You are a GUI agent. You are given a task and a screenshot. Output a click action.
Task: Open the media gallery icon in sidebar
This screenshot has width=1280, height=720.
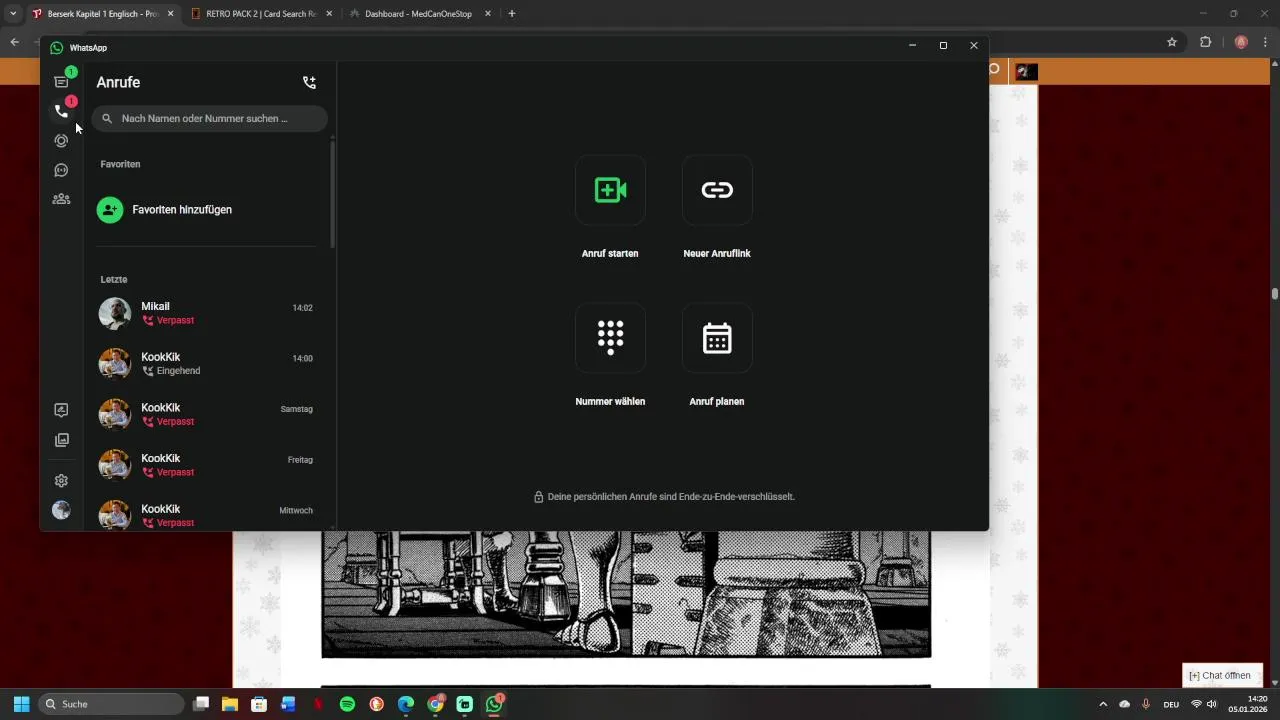tap(61, 440)
